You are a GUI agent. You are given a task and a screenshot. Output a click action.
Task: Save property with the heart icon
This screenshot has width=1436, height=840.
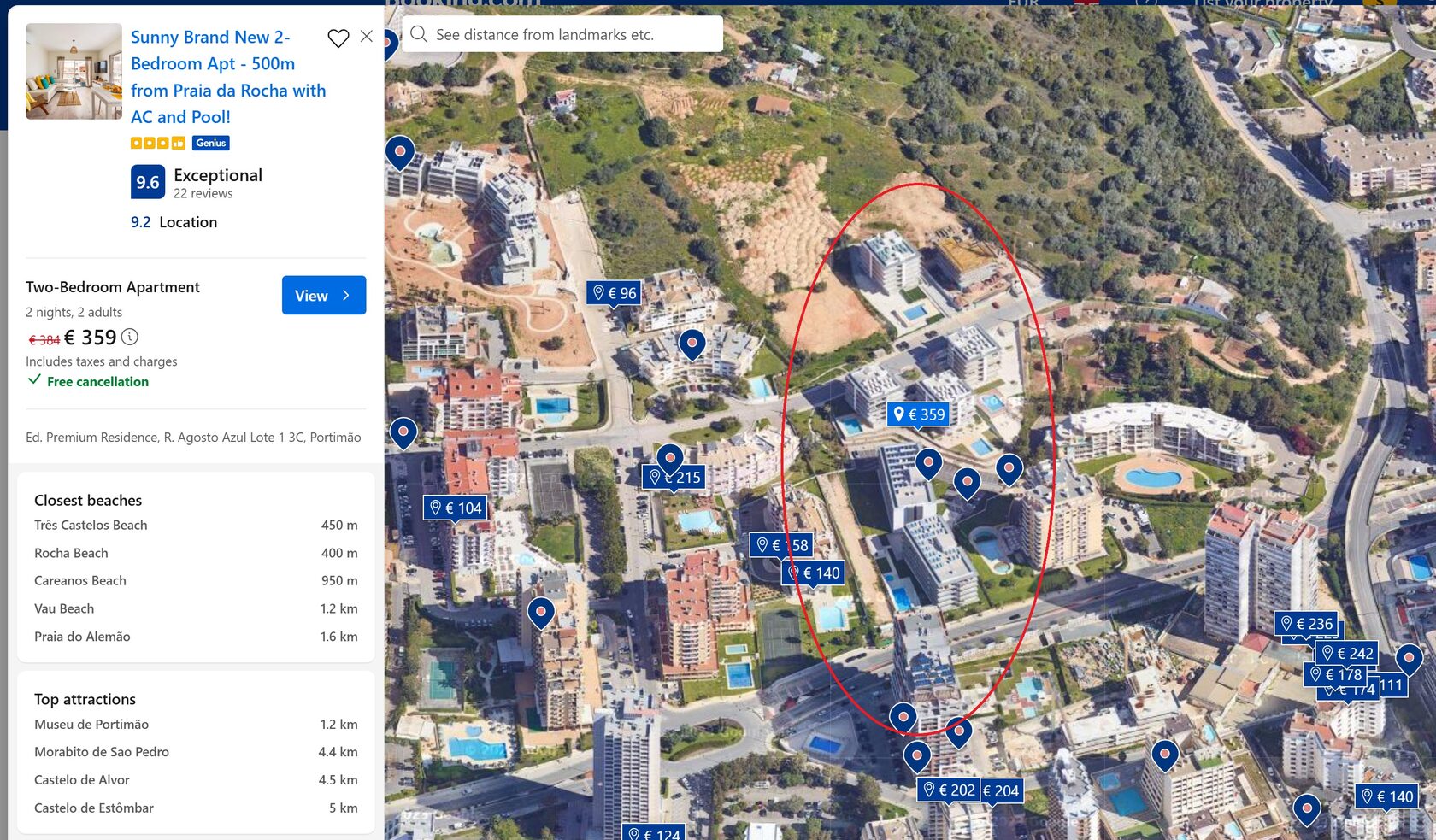click(x=338, y=38)
